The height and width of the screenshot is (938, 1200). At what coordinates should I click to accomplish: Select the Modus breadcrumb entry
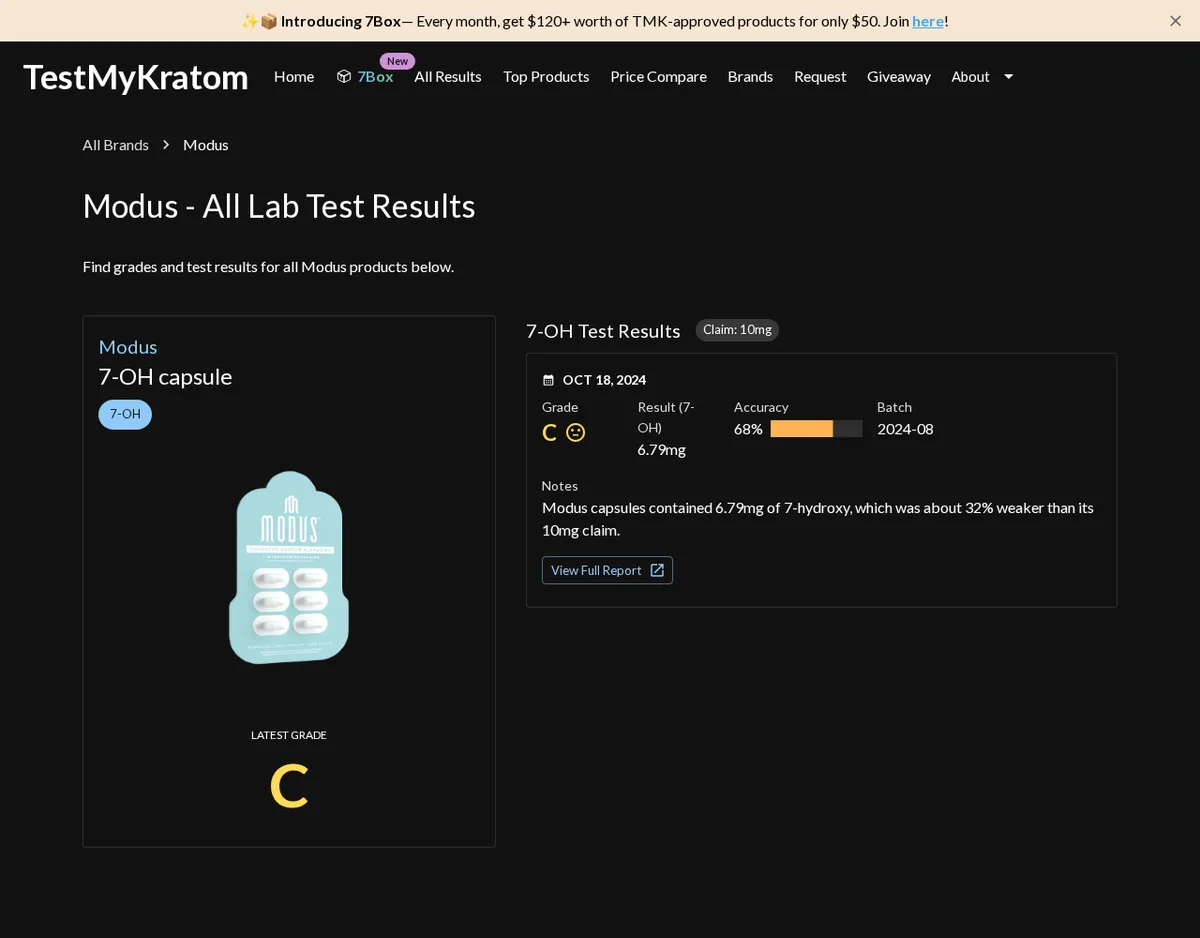coord(206,145)
